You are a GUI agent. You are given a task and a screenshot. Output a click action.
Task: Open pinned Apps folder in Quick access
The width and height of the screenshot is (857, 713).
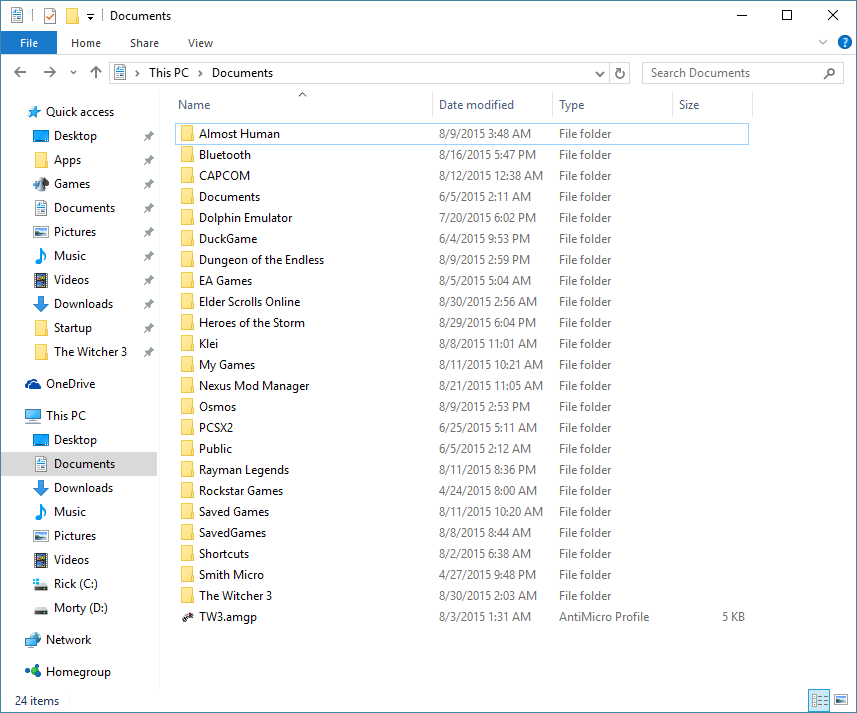click(x=67, y=160)
